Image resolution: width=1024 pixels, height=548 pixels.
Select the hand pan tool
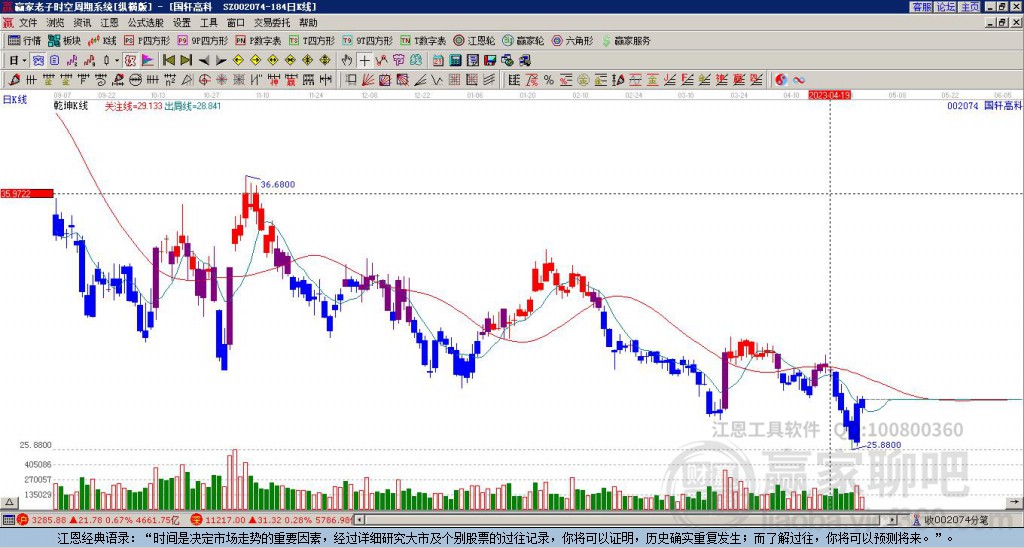[x=347, y=61]
